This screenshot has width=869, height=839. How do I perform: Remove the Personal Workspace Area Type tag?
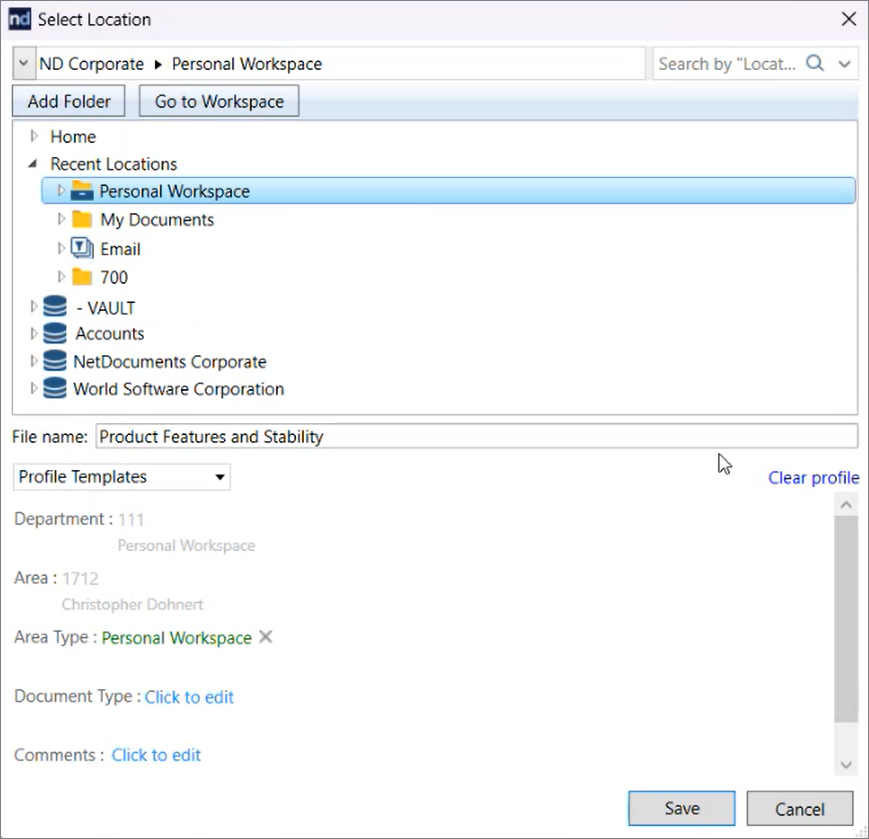click(x=265, y=637)
